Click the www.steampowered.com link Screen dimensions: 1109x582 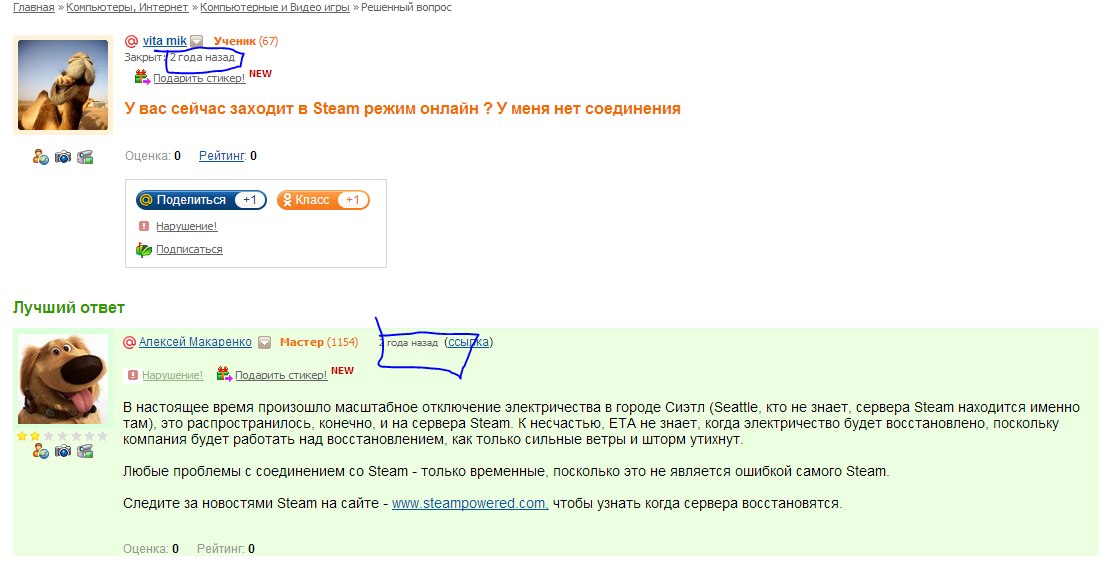point(470,504)
